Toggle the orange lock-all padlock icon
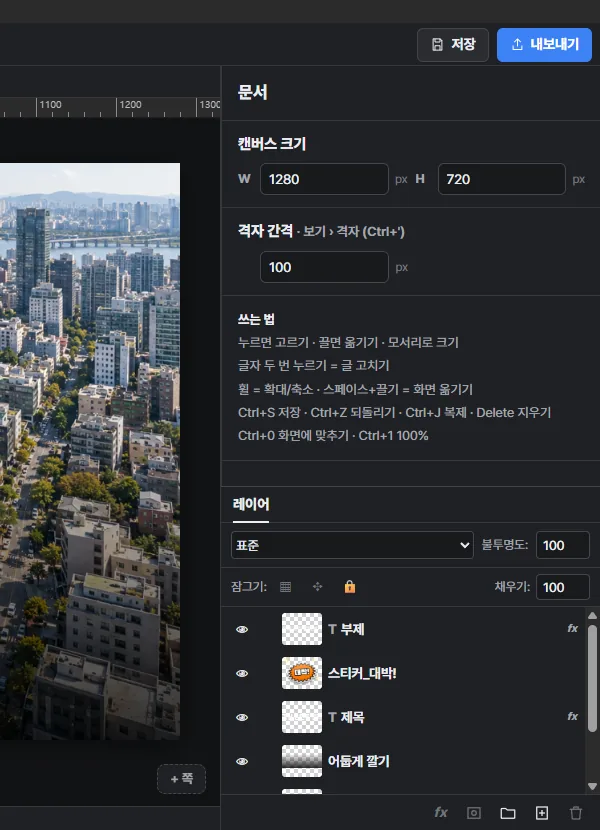The width and height of the screenshot is (600, 830). 350,587
